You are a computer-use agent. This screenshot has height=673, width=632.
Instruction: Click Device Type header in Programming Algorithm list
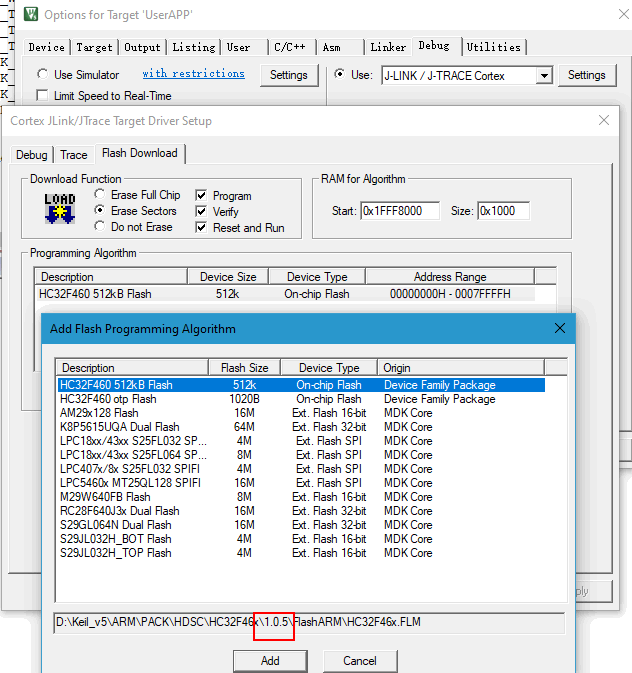317,277
